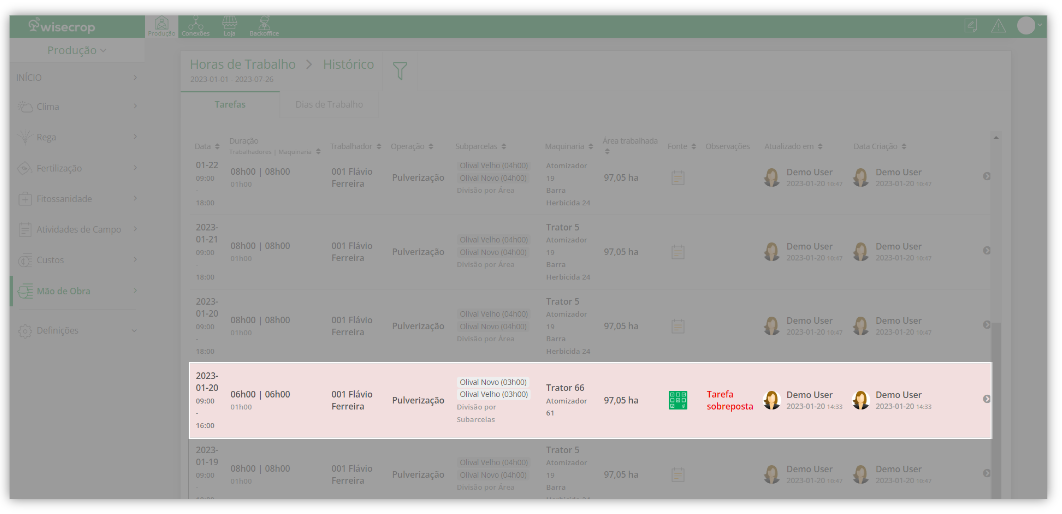Open details arrow of 2023-01-21 row

[987, 251]
